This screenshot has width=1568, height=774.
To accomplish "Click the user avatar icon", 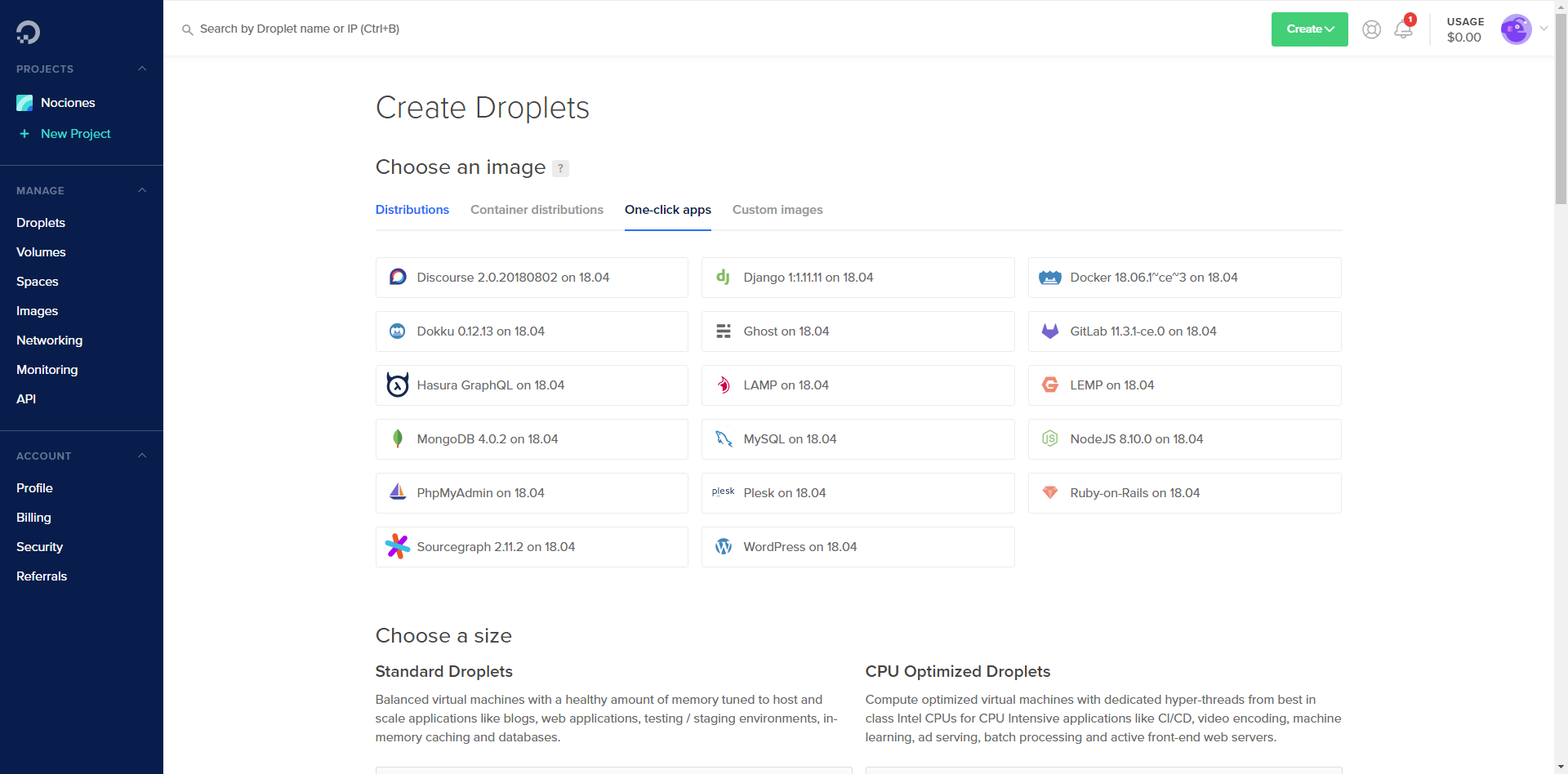I will [x=1516, y=29].
